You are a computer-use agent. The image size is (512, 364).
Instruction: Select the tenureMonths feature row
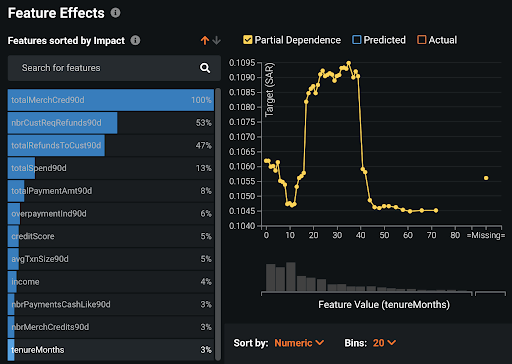[x=111, y=350]
